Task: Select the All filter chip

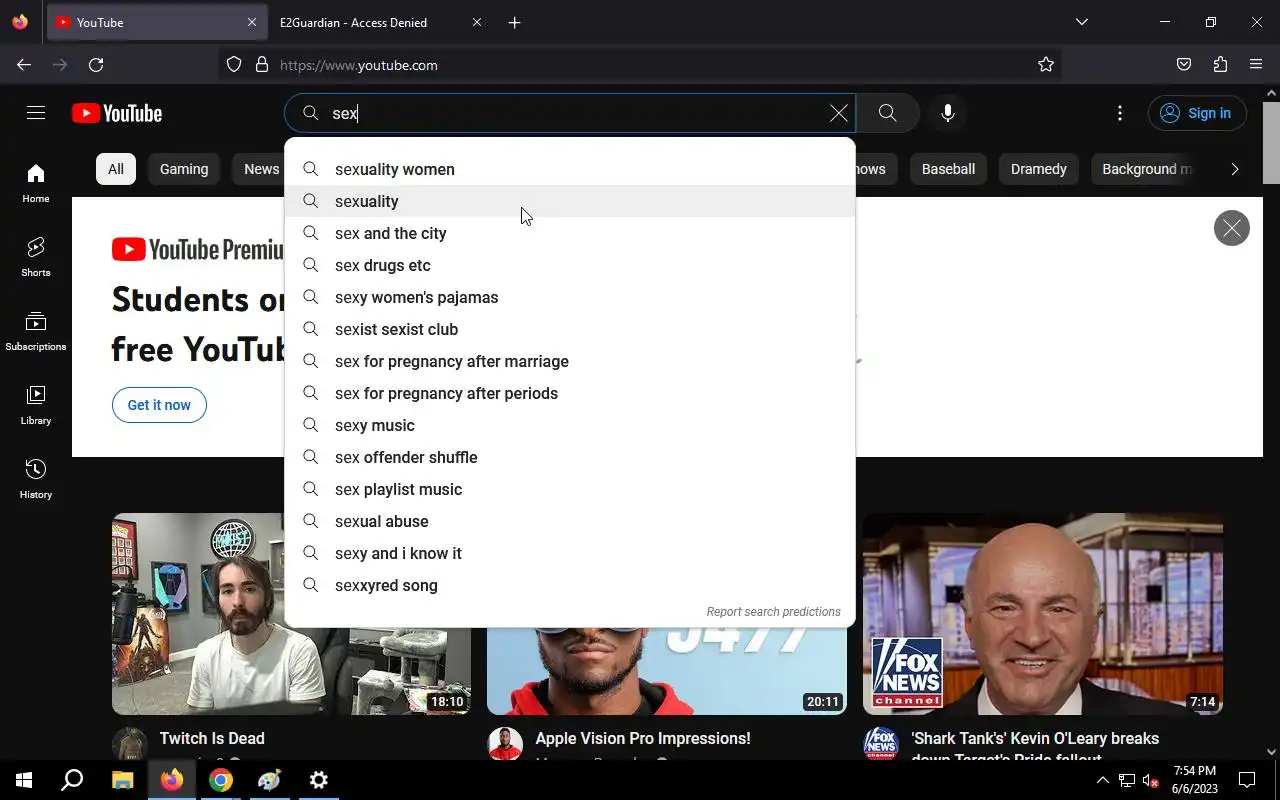Action: pyautogui.click(x=116, y=169)
